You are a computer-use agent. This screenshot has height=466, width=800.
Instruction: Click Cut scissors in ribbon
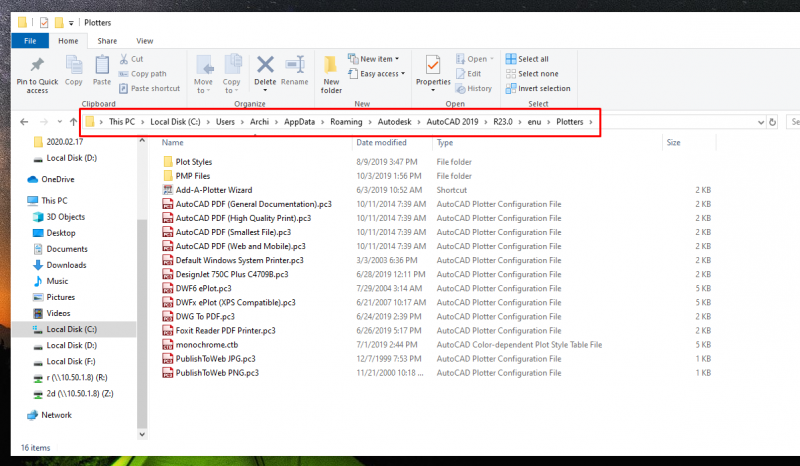132,59
